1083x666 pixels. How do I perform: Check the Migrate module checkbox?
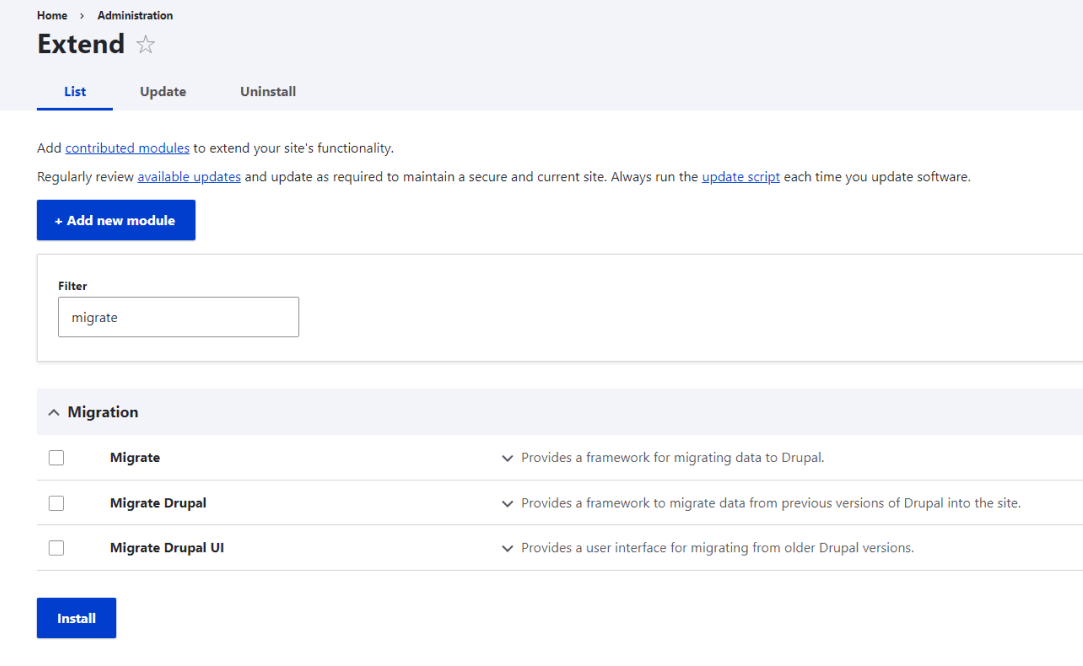[56, 458]
